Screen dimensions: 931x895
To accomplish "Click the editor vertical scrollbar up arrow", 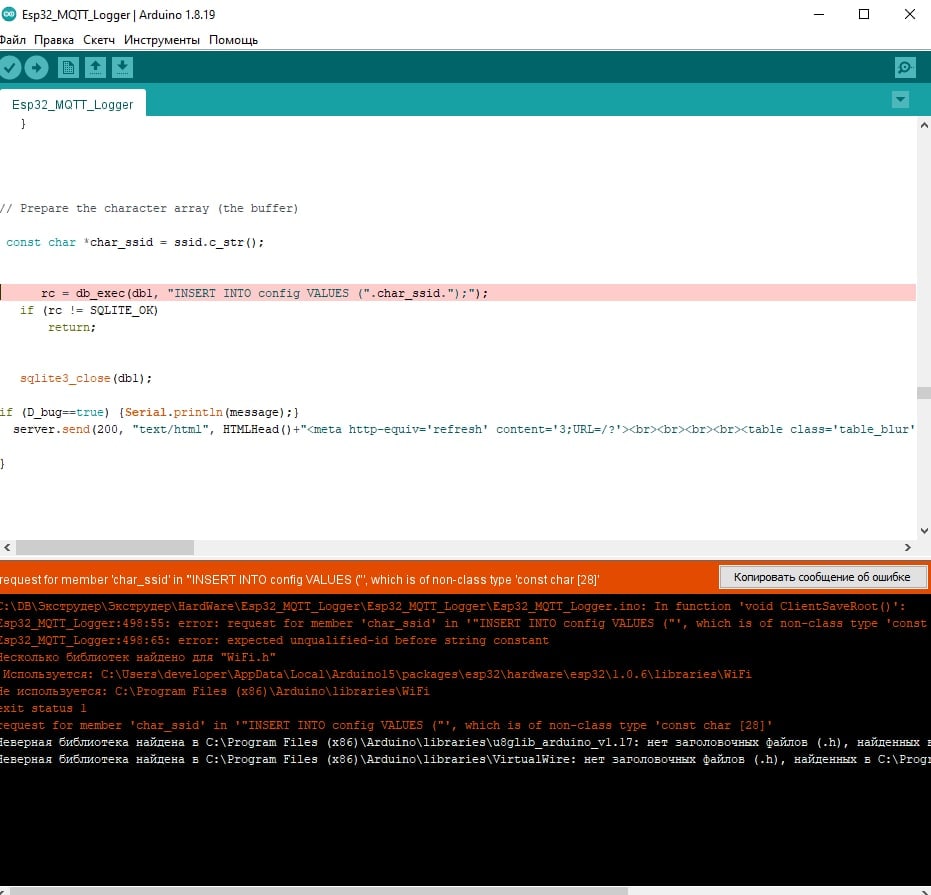I will [923, 125].
